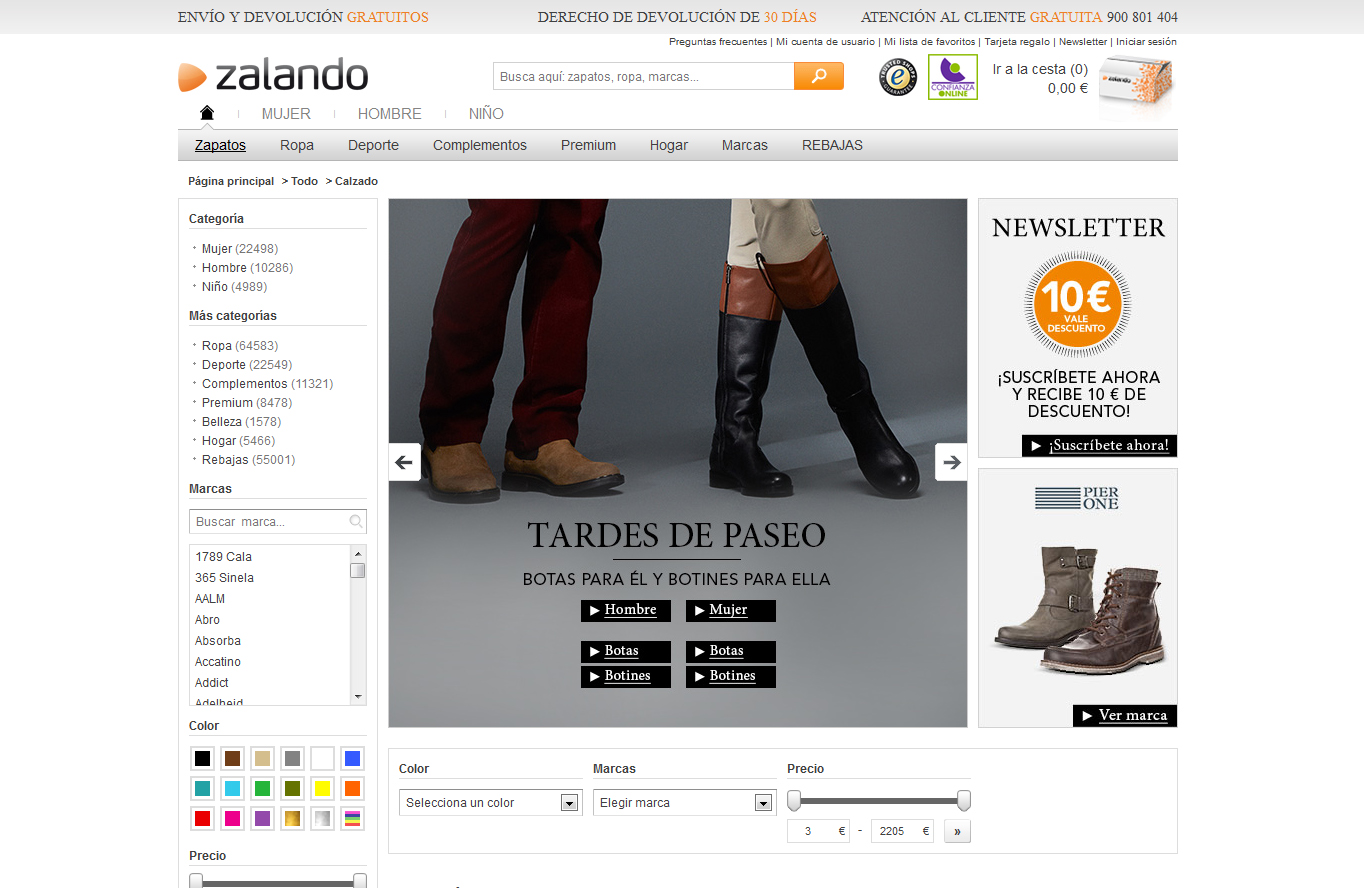This screenshot has width=1364, height=888.
Task: Open the Zalando logo home link
Action: (x=273, y=76)
